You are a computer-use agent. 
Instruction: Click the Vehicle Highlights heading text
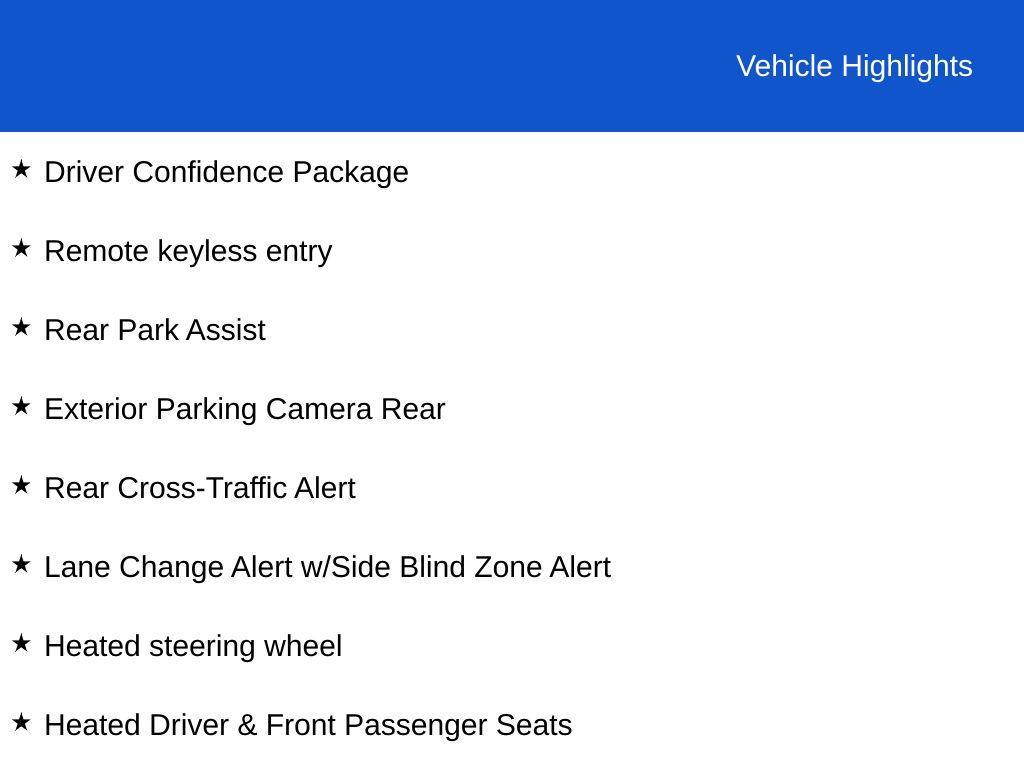click(854, 66)
